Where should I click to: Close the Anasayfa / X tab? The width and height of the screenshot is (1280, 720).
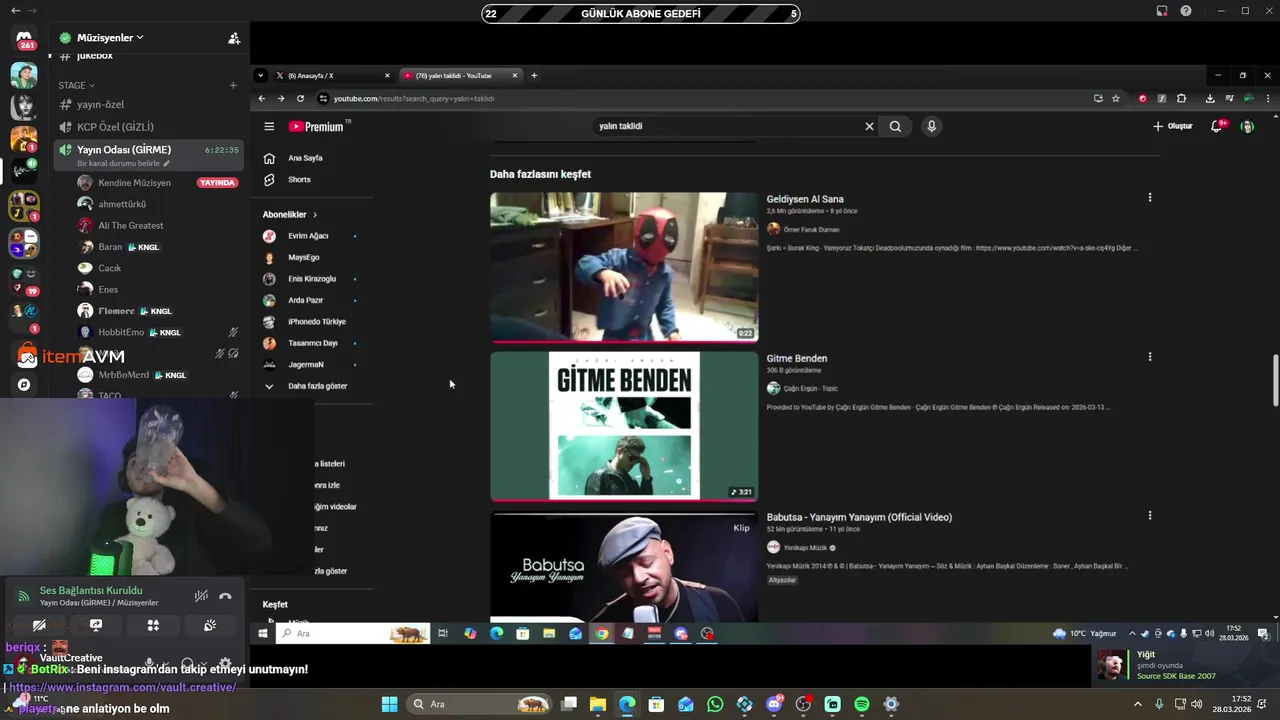387,76
